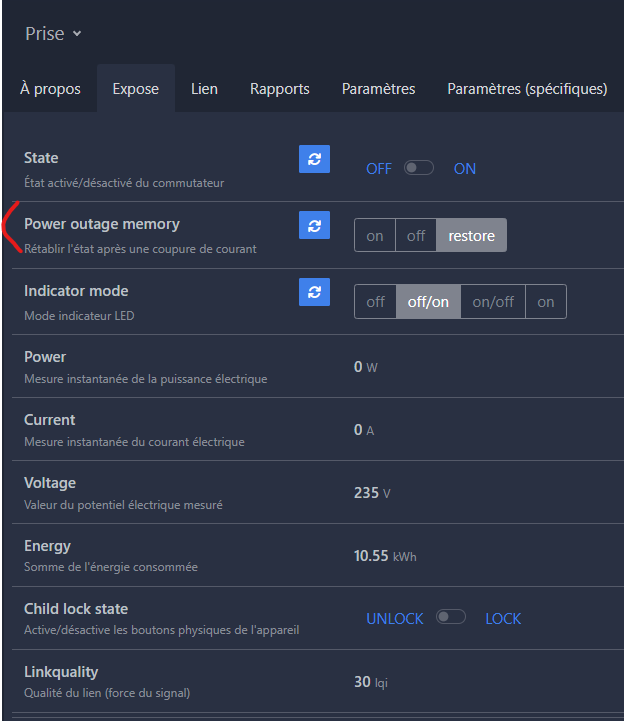Set Indicator mode to off
The height and width of the screenshot is (721, 624).
[375, 302]
